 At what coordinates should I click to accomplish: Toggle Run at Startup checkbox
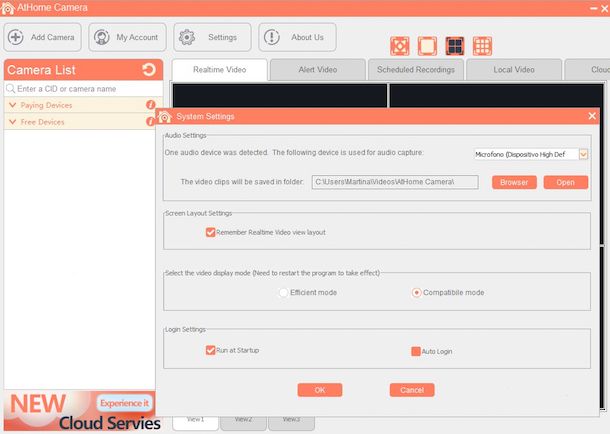pyautogui.click(x=210, y=350)
